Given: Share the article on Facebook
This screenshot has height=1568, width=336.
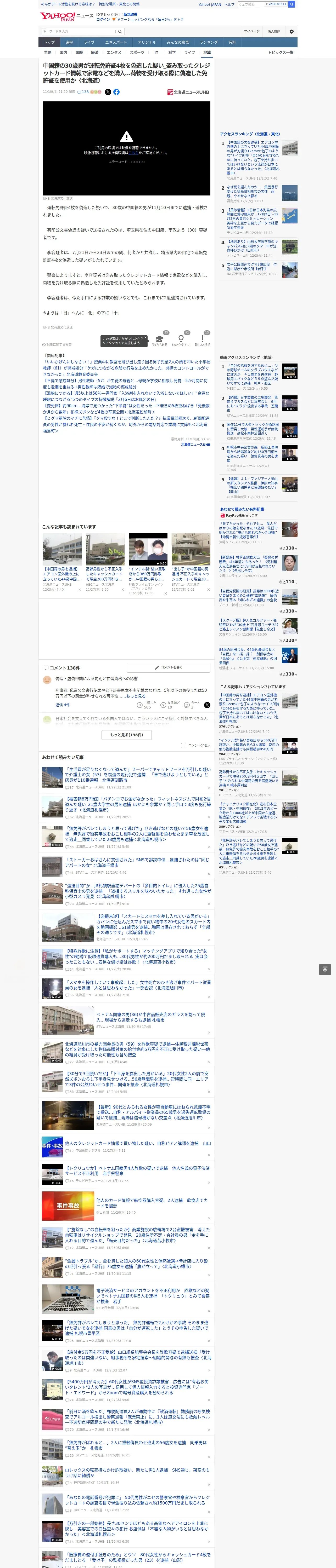Looking at the screenshot, I should pyautogui.click(x=116, y=92).
